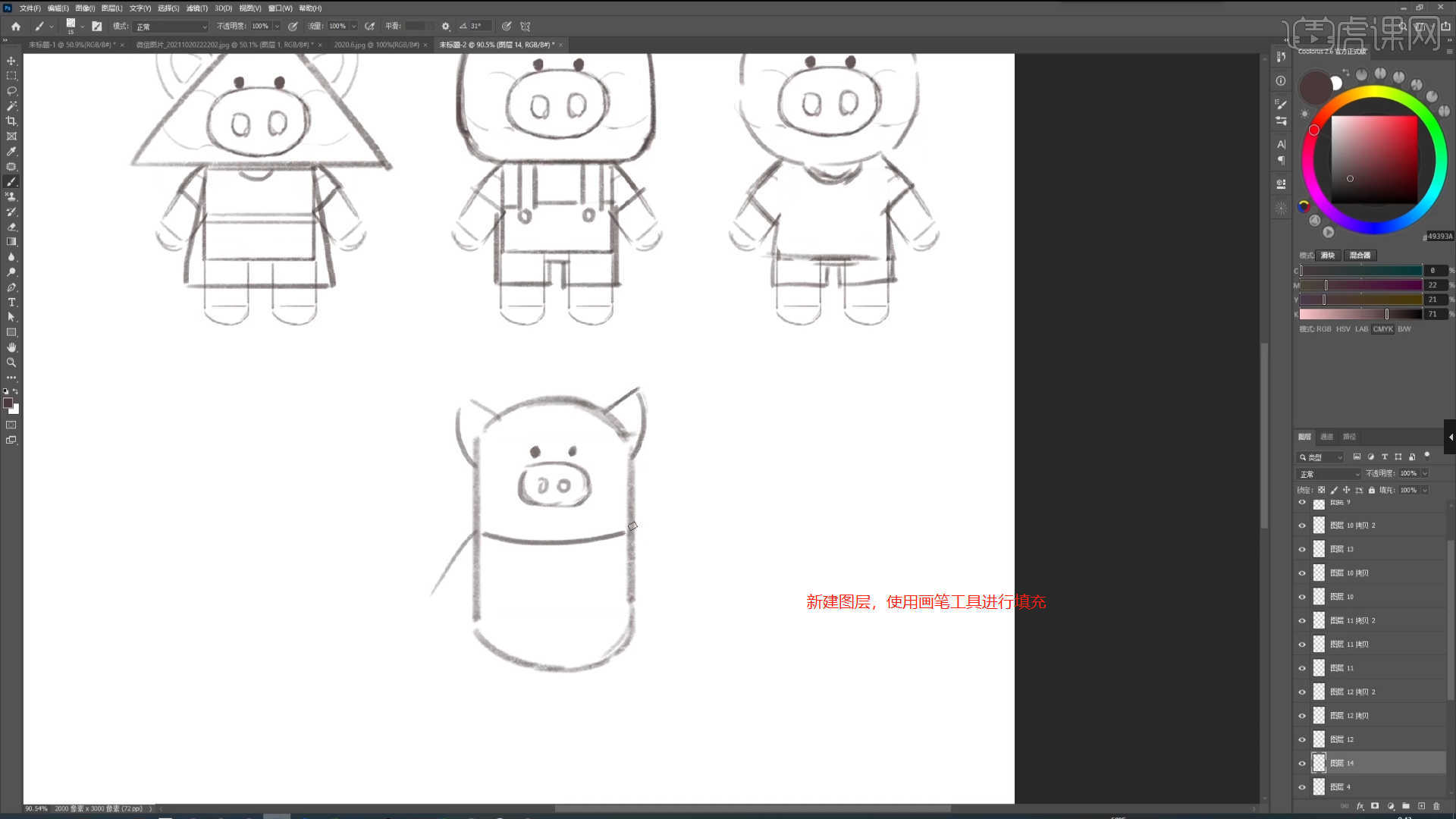Viewport: 1456px width, 819px height.
Task: Click the HSV color mode button
Action: coord(1342,329)
